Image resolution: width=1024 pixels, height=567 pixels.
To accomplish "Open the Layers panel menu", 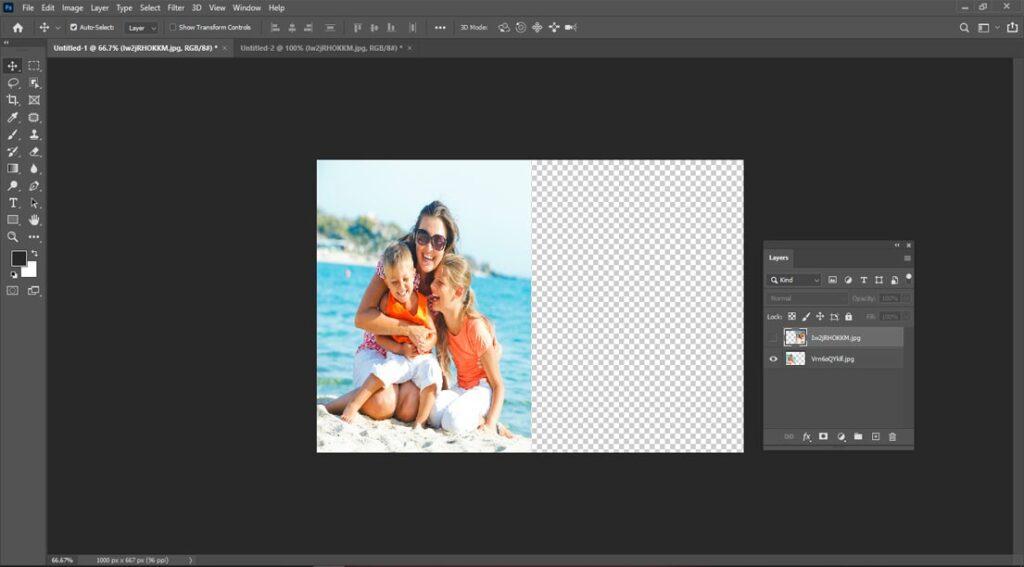I will (x=907, y=258).
